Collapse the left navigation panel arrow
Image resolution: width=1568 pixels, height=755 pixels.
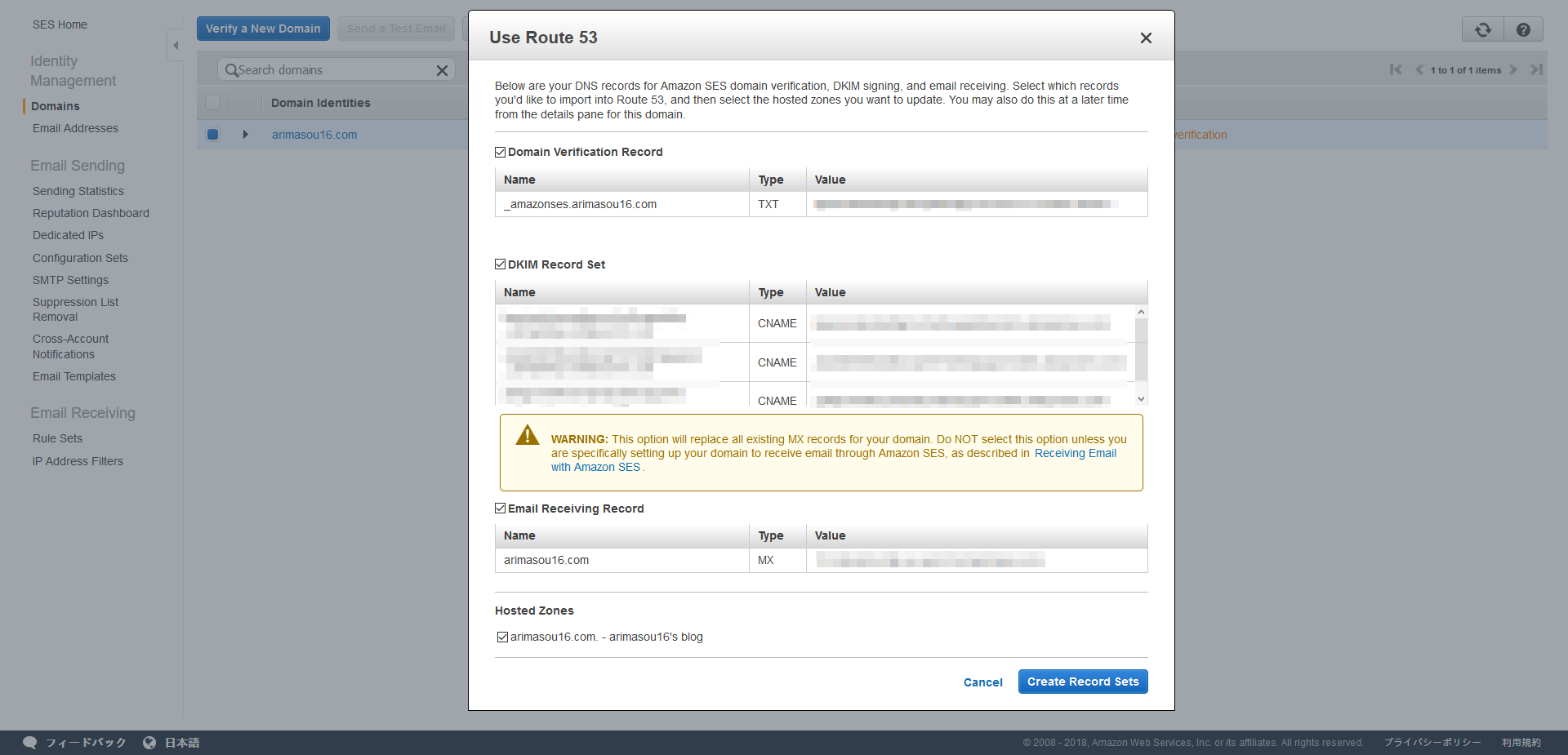pos(175,46)
